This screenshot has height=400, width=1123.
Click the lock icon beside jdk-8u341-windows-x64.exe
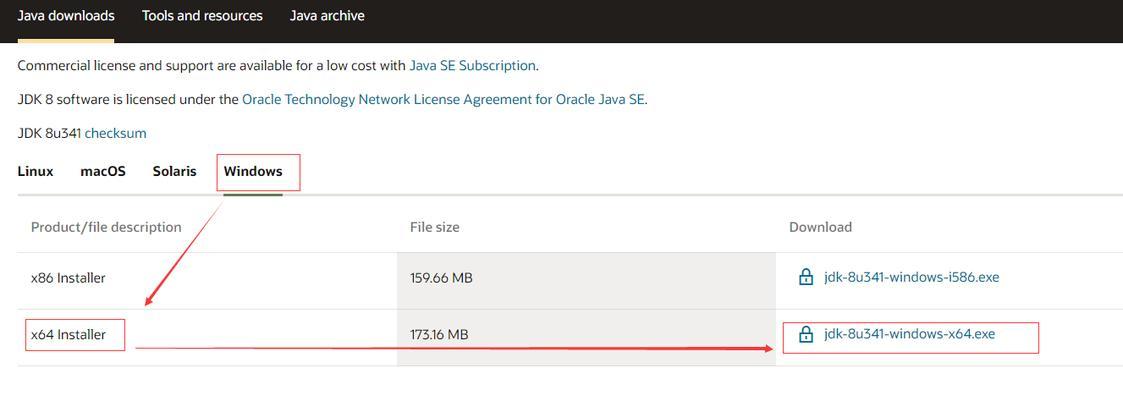tap(806, 334)
